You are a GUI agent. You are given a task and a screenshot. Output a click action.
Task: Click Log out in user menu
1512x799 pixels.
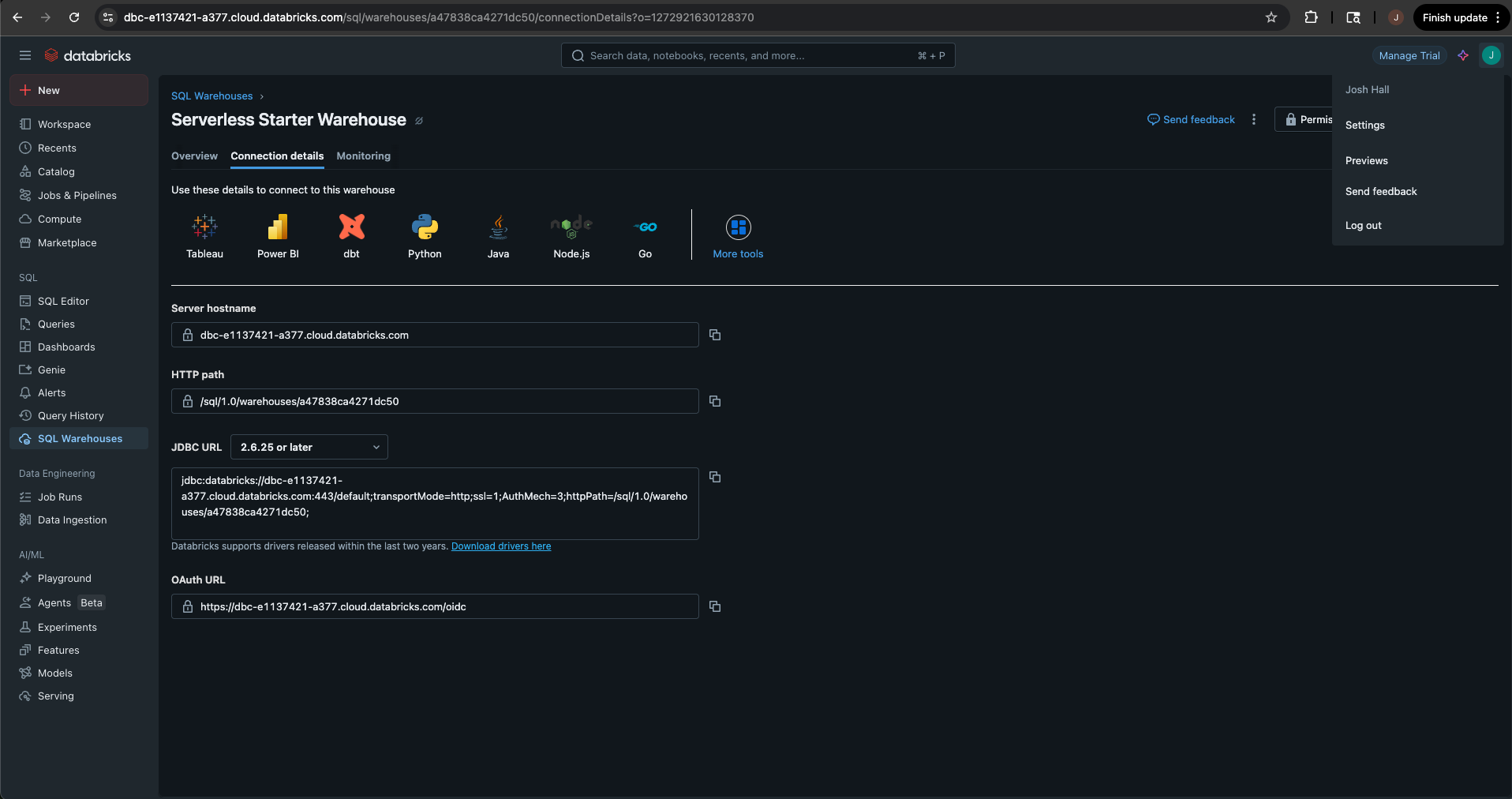[1364, 225]
